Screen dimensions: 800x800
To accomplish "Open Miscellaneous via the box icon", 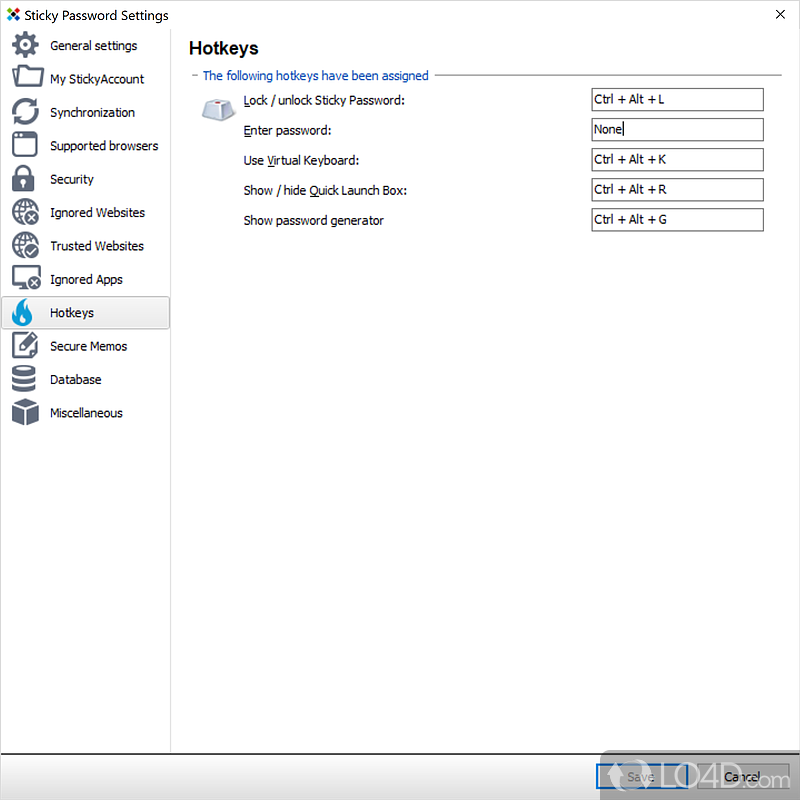I will click(x=25, y=412).
